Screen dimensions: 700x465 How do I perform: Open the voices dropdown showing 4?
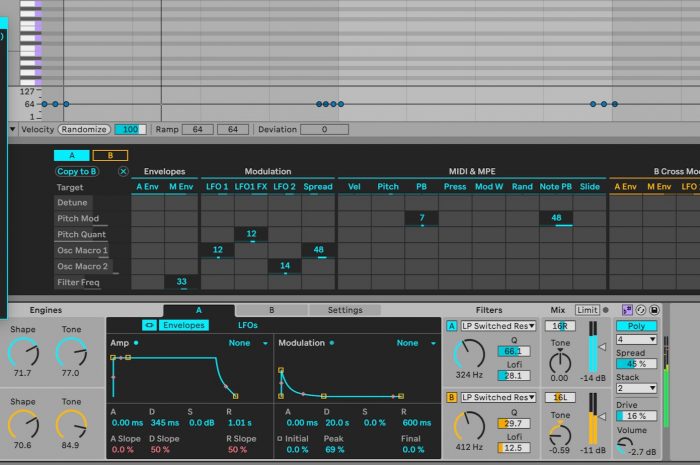[x=637, y=340]
